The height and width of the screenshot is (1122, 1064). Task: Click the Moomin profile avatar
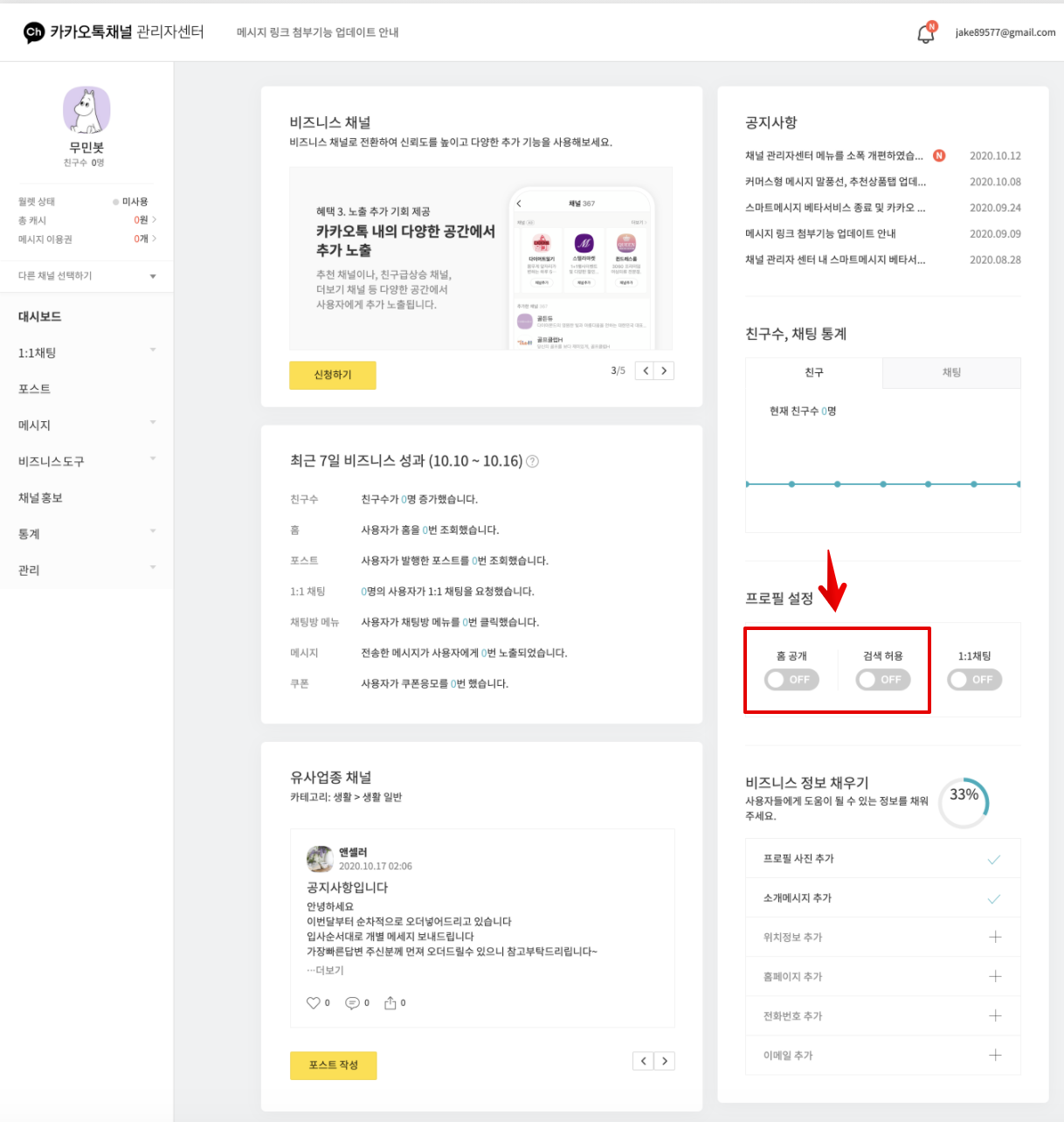tap(86, 110)
